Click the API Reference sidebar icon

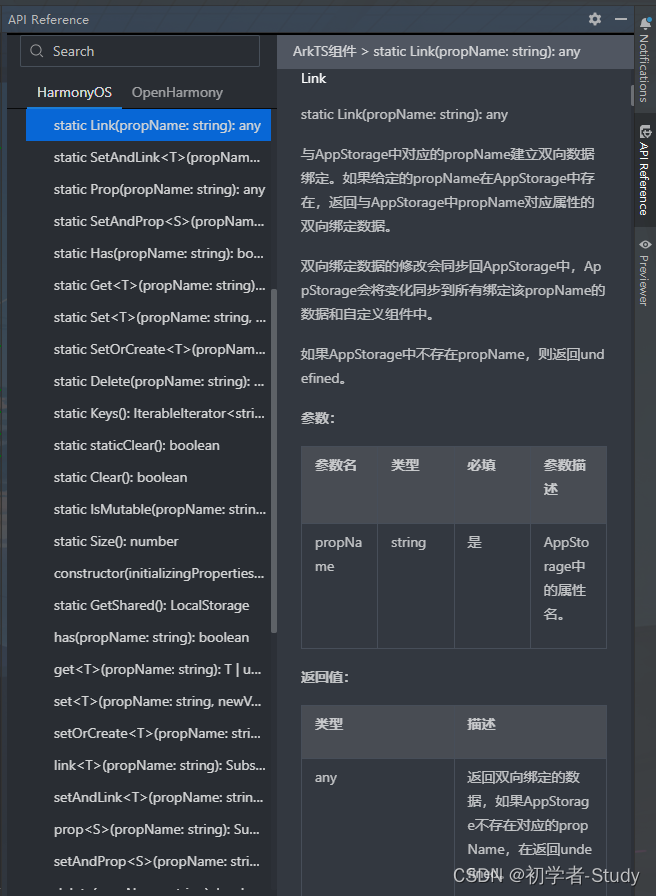645,132
